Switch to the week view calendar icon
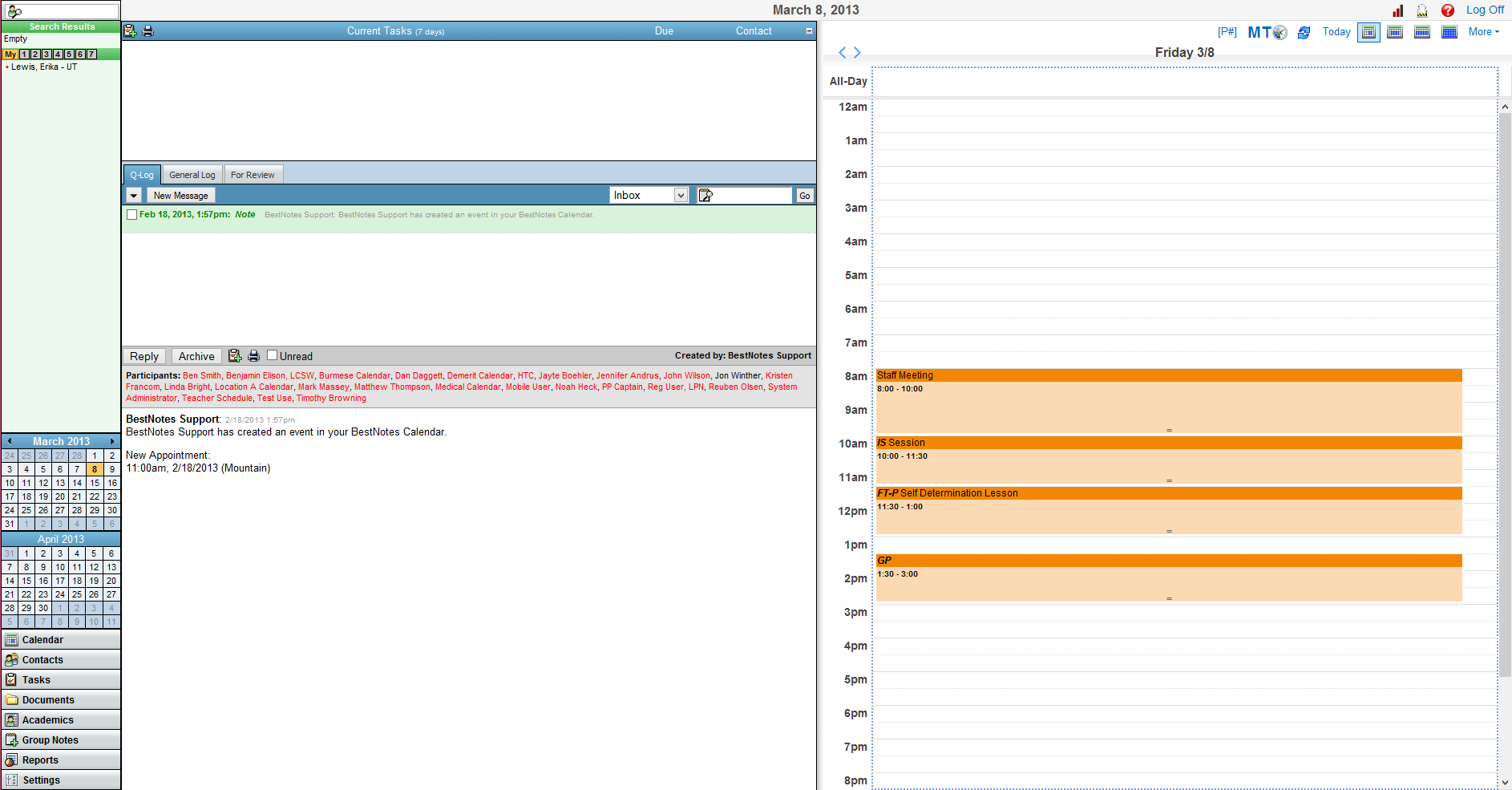The image size is (1512, 790). click(x=1395, y=32)
